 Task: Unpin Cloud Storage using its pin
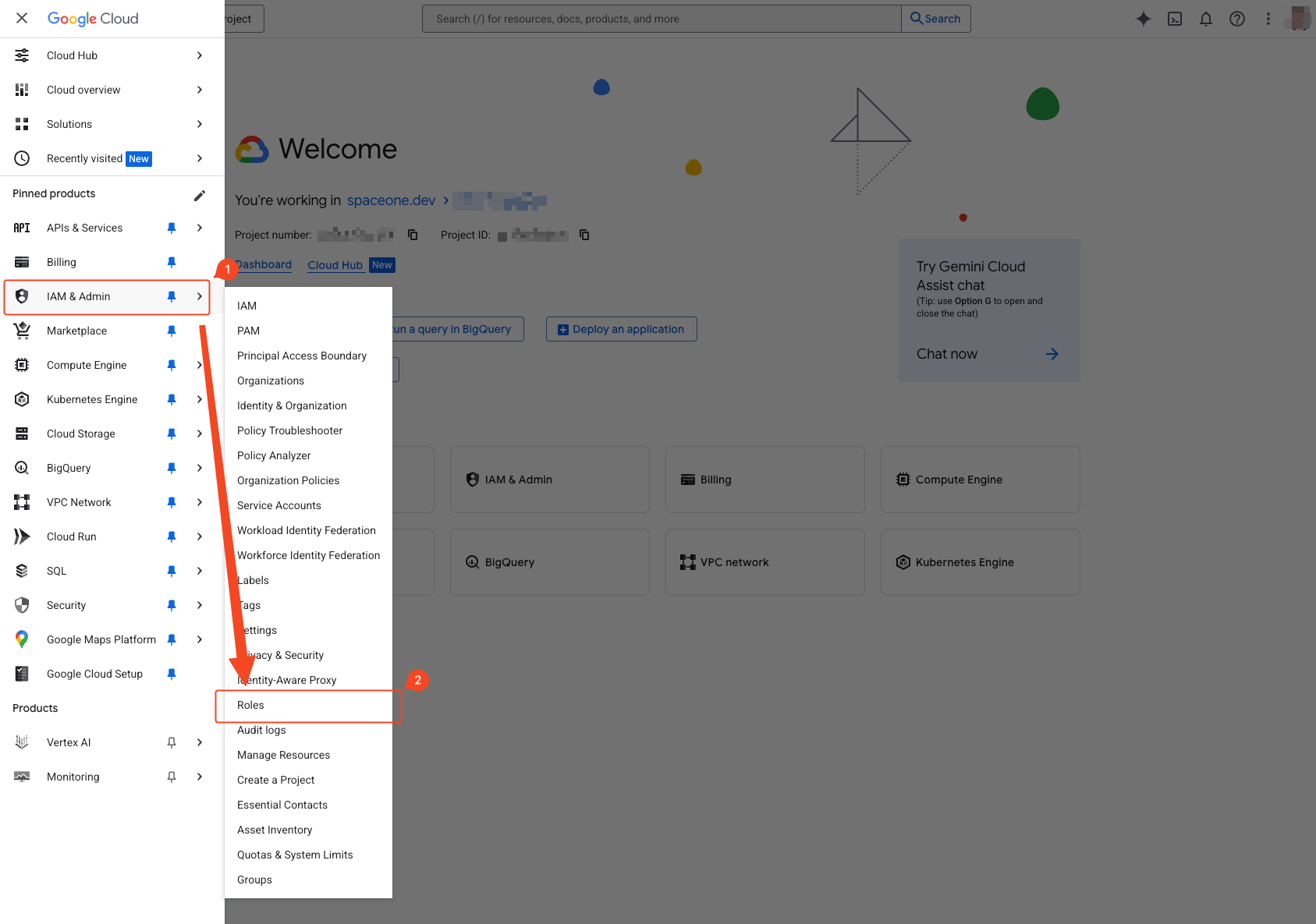click(x=172, y=434)
